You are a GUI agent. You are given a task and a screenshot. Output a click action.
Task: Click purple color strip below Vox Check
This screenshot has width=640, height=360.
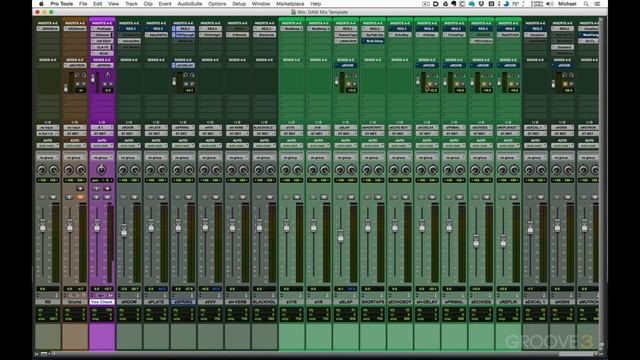(102, 337)
